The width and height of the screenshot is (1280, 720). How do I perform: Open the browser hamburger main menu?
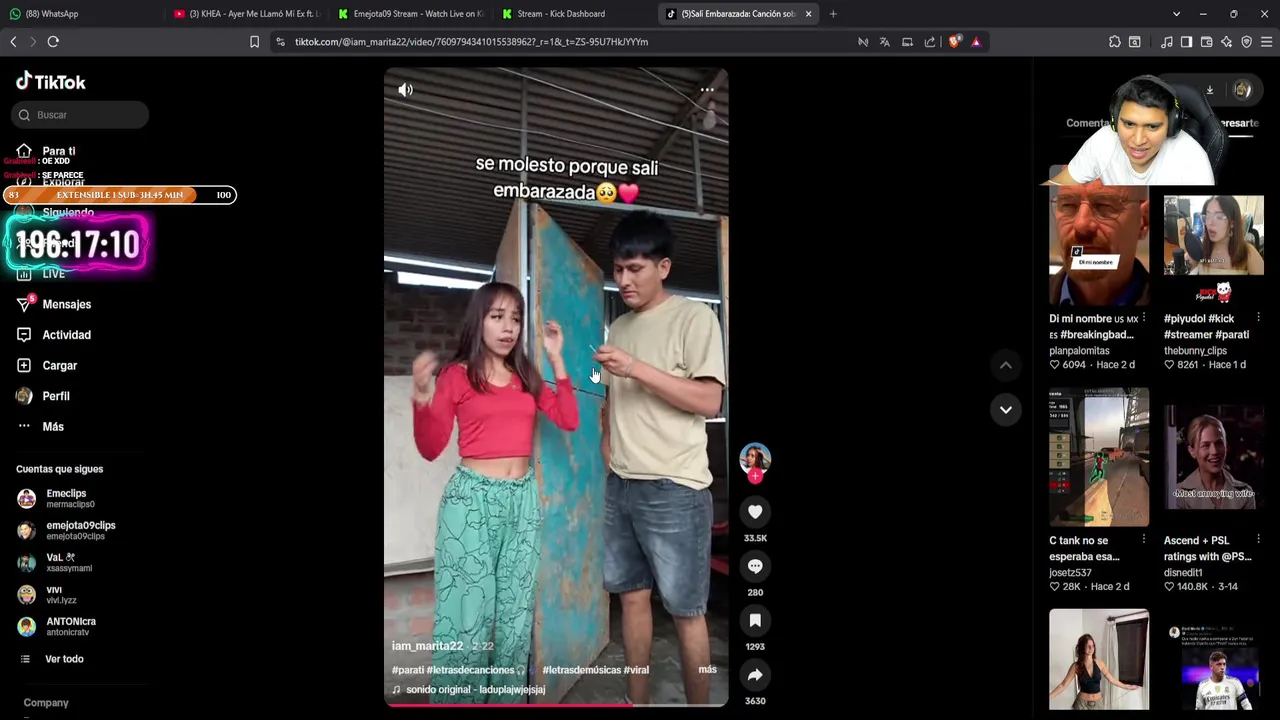tap(1266, 42)
